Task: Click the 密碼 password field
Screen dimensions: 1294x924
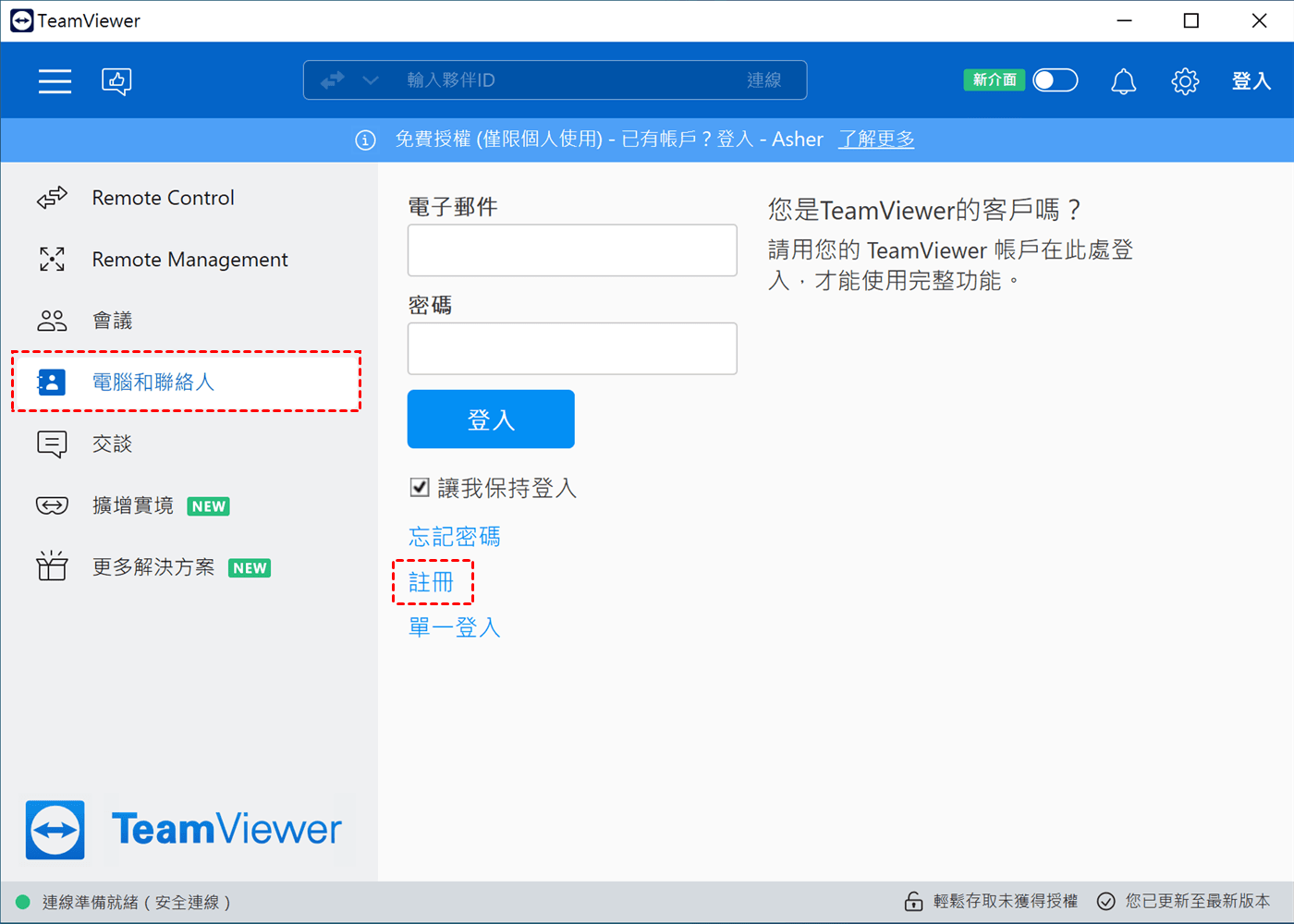Action: click(572, 348)
